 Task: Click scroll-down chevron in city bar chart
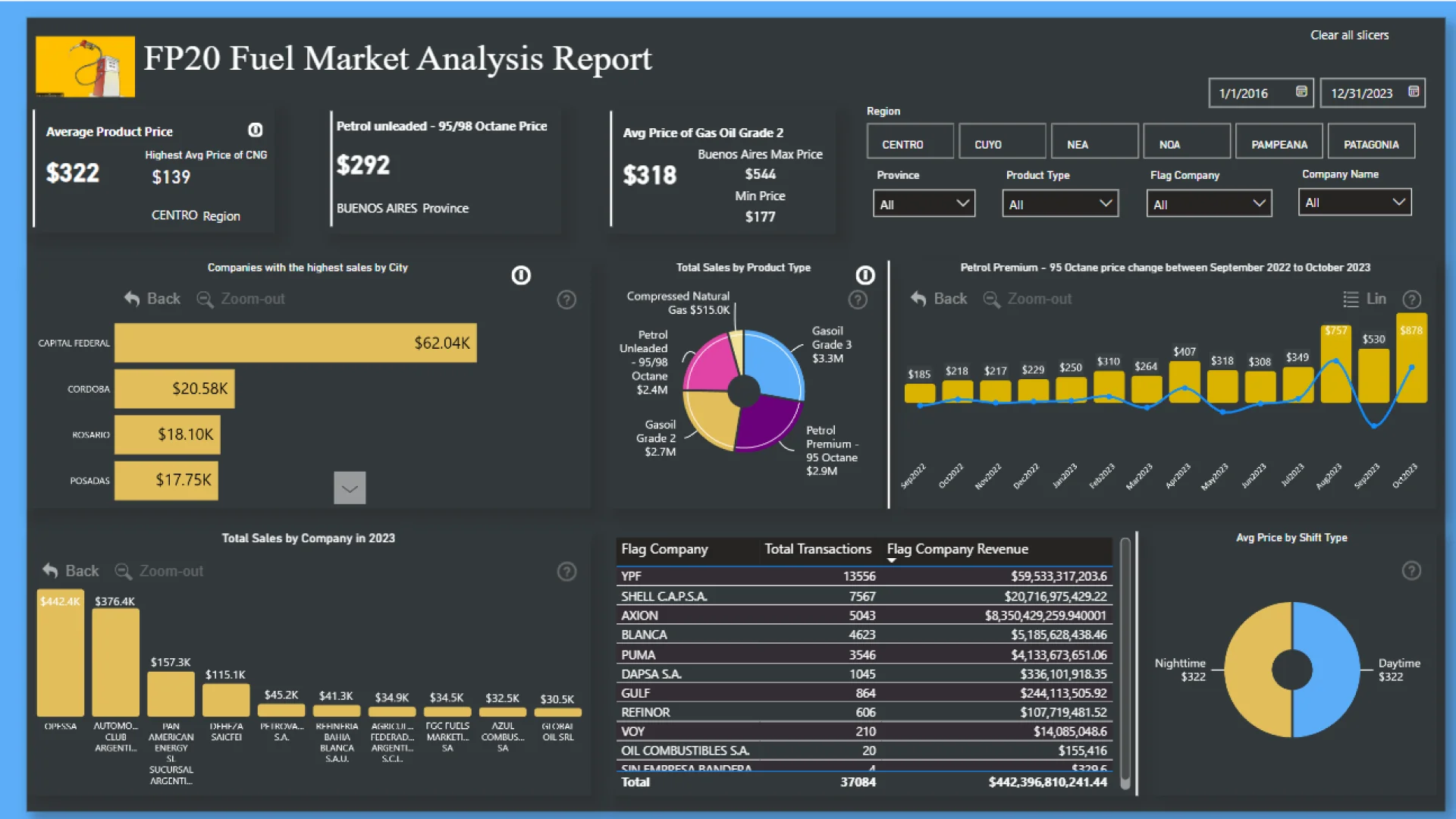(350, 488)
